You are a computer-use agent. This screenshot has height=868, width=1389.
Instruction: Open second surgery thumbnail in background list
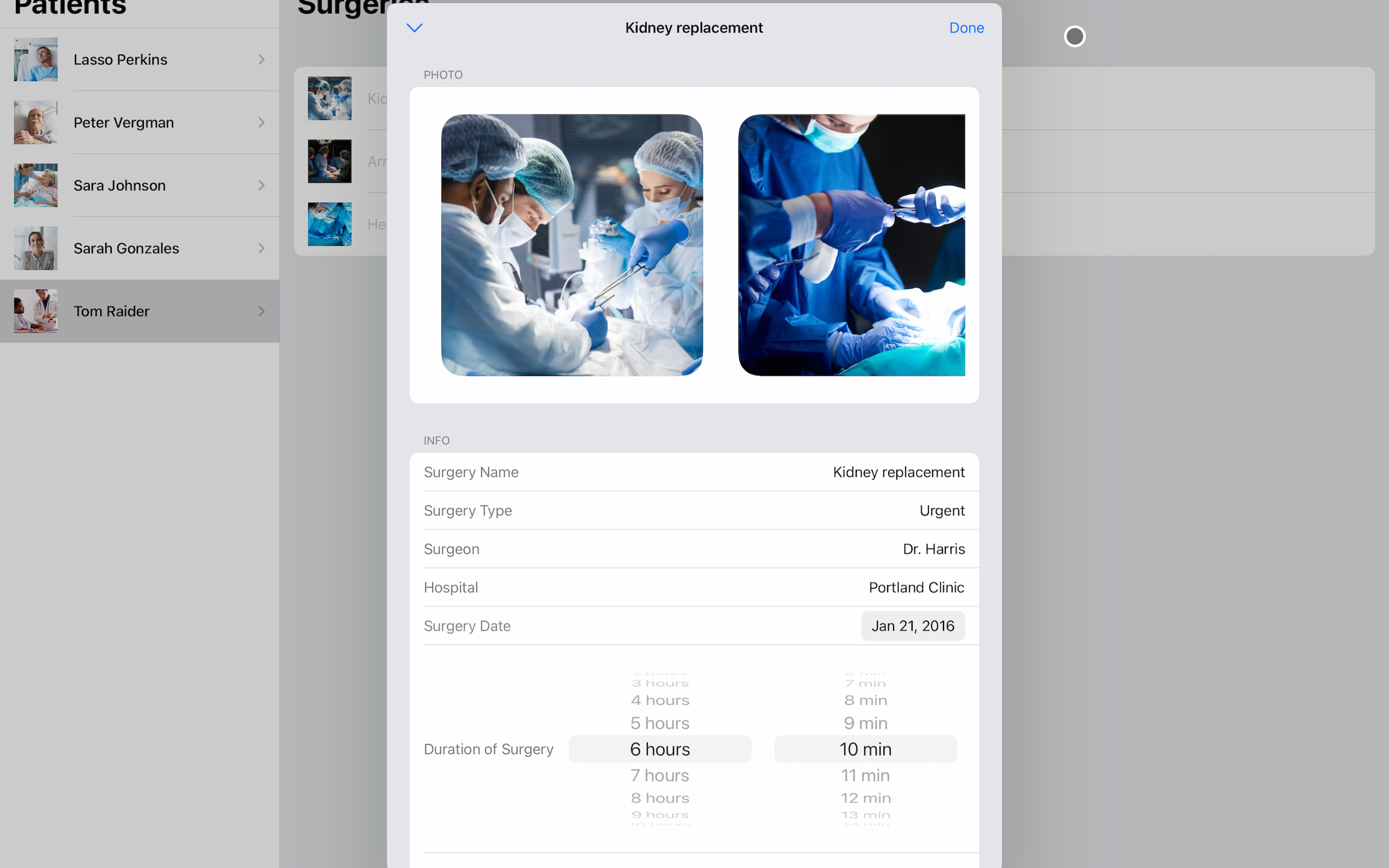click(x=329, y=161)
